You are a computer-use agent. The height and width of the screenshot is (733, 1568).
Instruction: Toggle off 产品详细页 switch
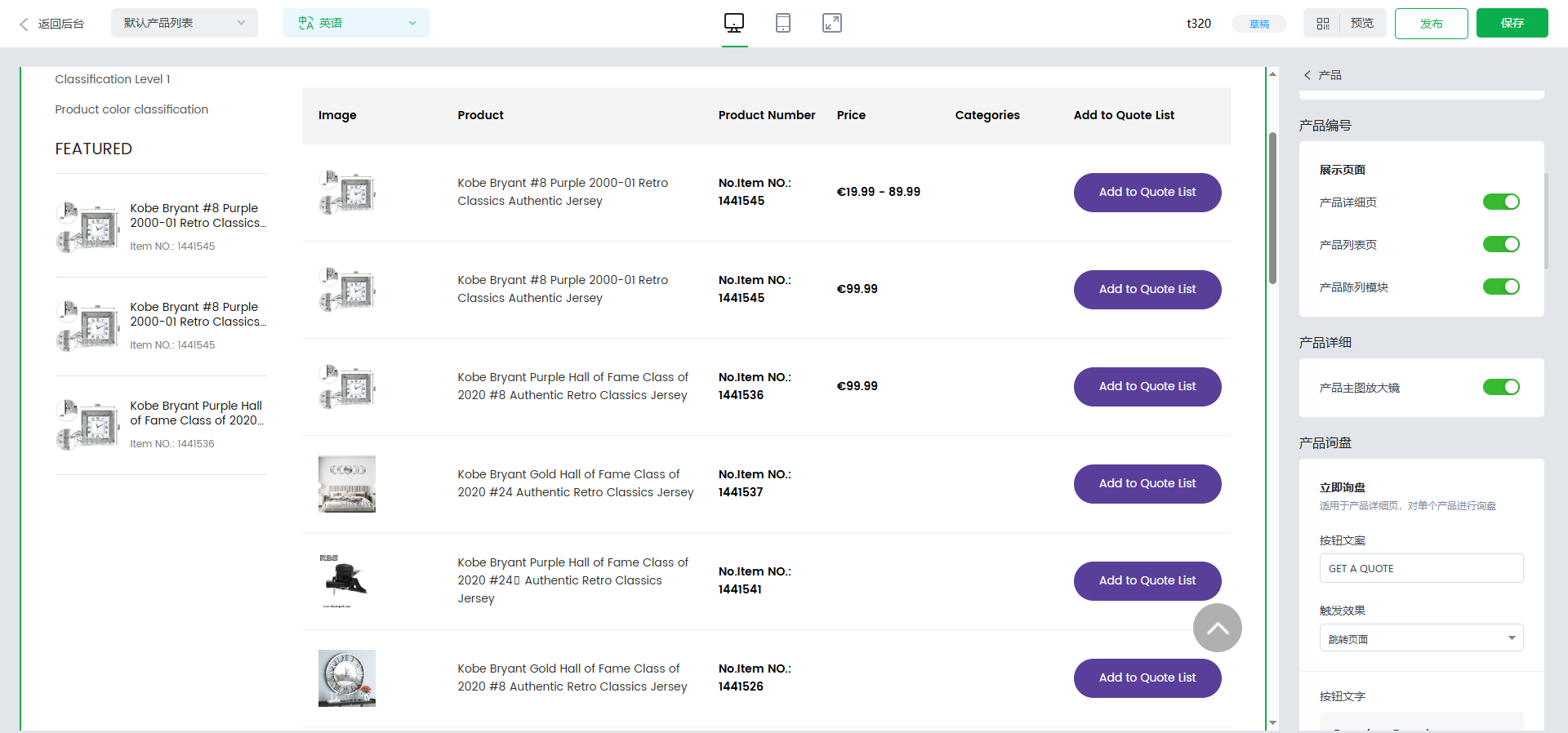[x=1500, y=202]
